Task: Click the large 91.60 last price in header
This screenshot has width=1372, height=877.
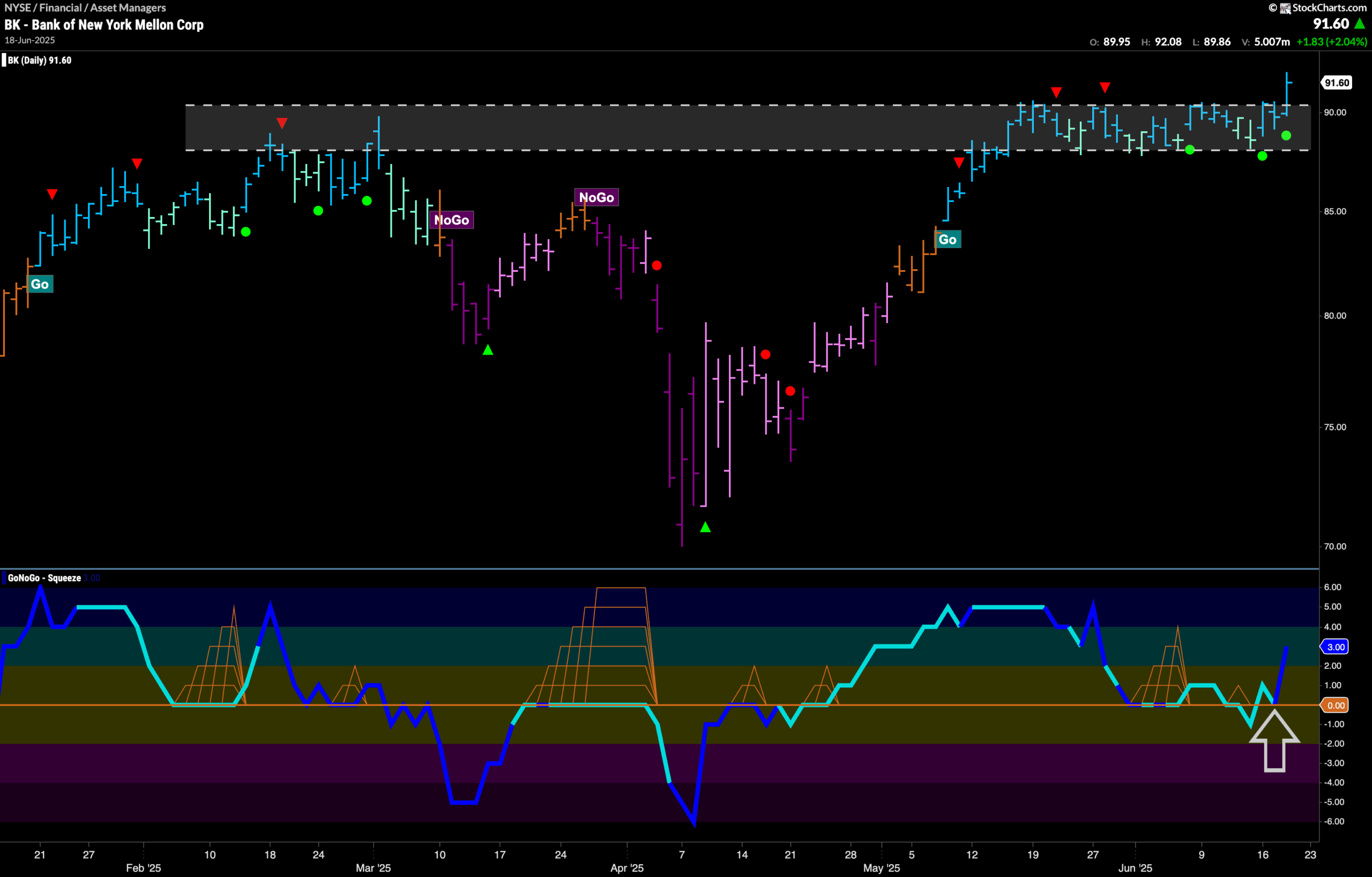Action: 1331,24
